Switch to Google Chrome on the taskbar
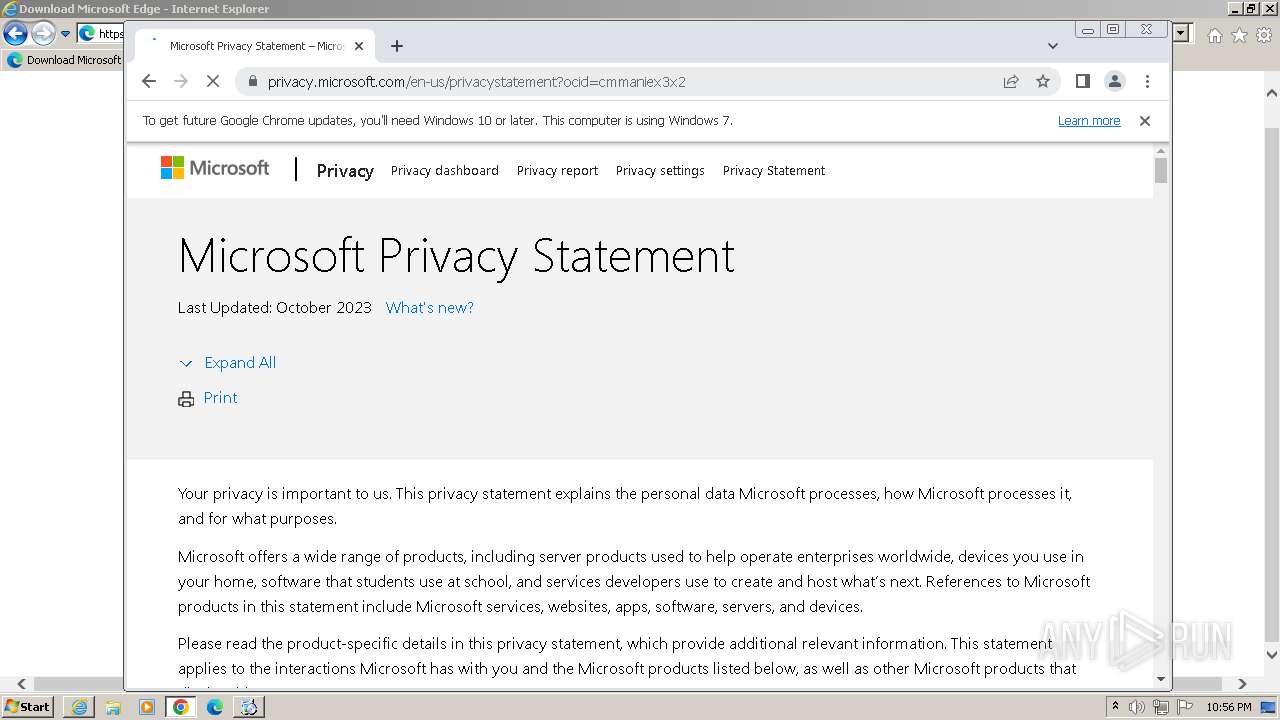1280x720 pixels. [x=181, y=707]
